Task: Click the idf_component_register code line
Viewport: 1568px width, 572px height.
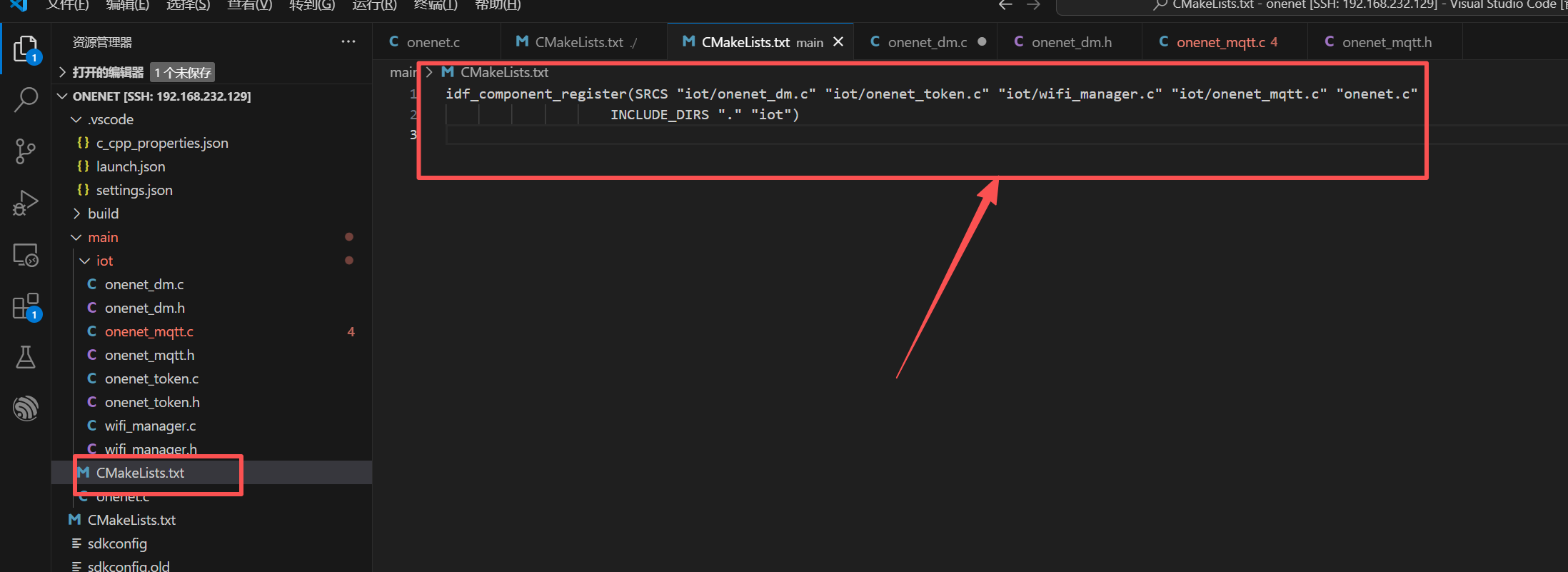Action: (931, 94)
